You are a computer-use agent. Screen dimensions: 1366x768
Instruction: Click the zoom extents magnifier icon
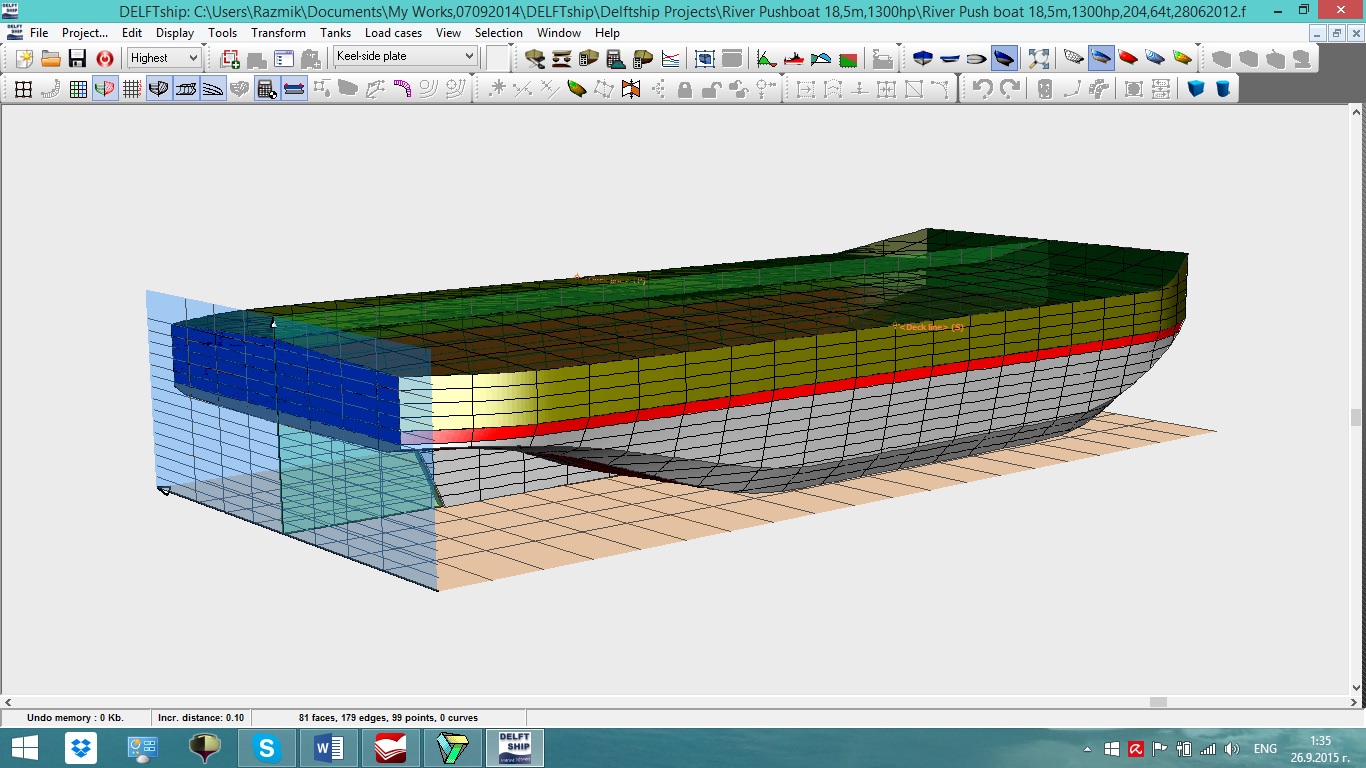click(x=1039, y=58)
